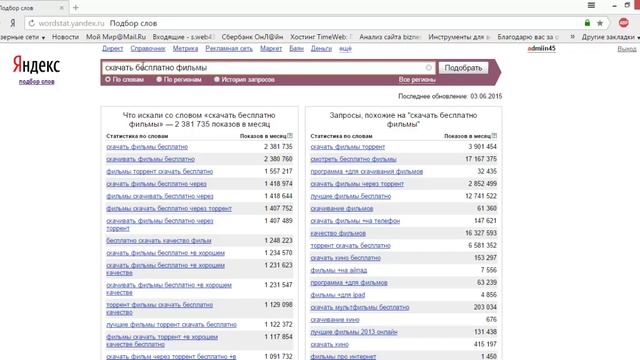Open the Маркет service link
Image resolution: width=640 pixels, height=360 pixels.
click(271, 49)
